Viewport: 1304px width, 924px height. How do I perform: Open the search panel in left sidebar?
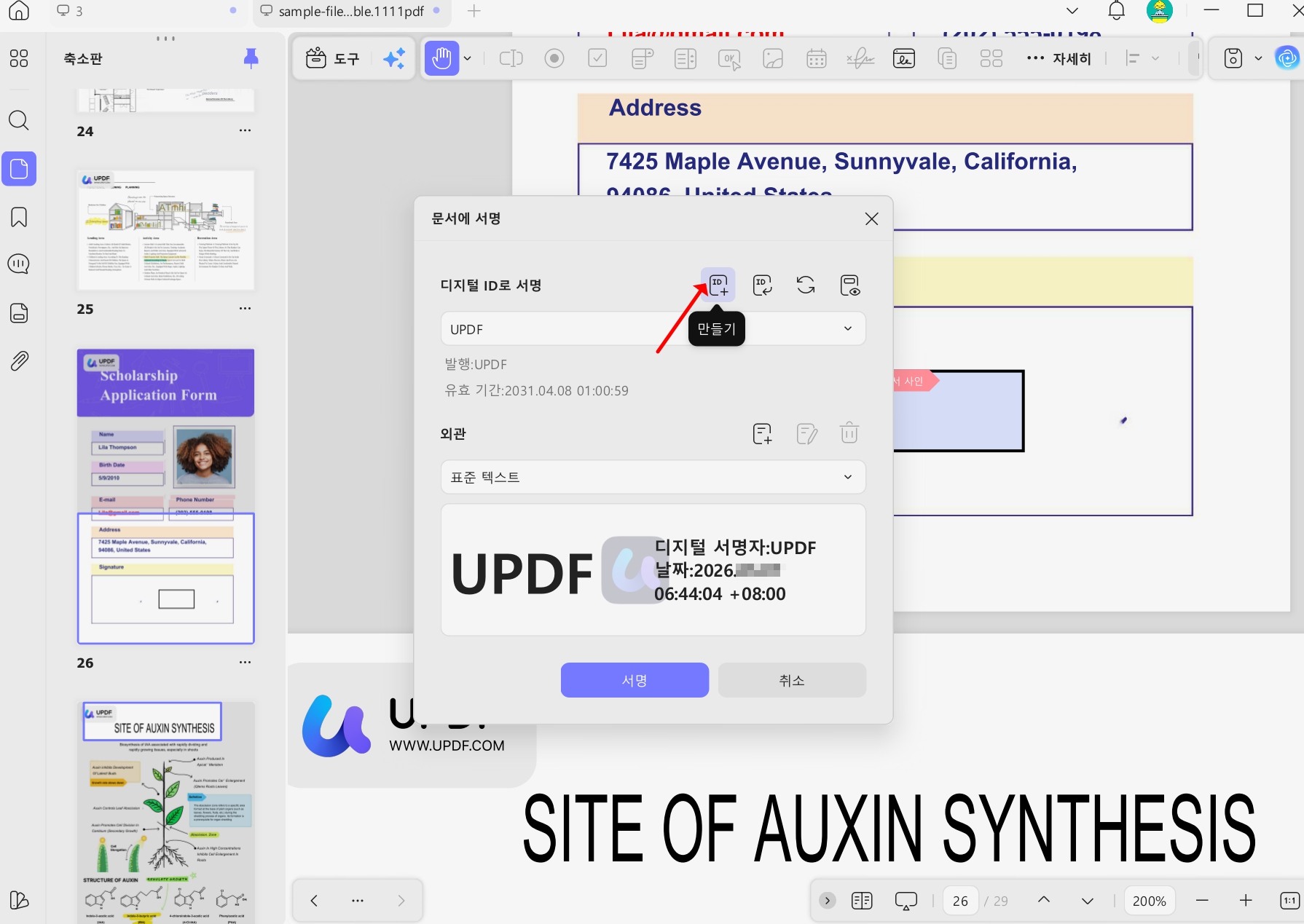[19, 120]
